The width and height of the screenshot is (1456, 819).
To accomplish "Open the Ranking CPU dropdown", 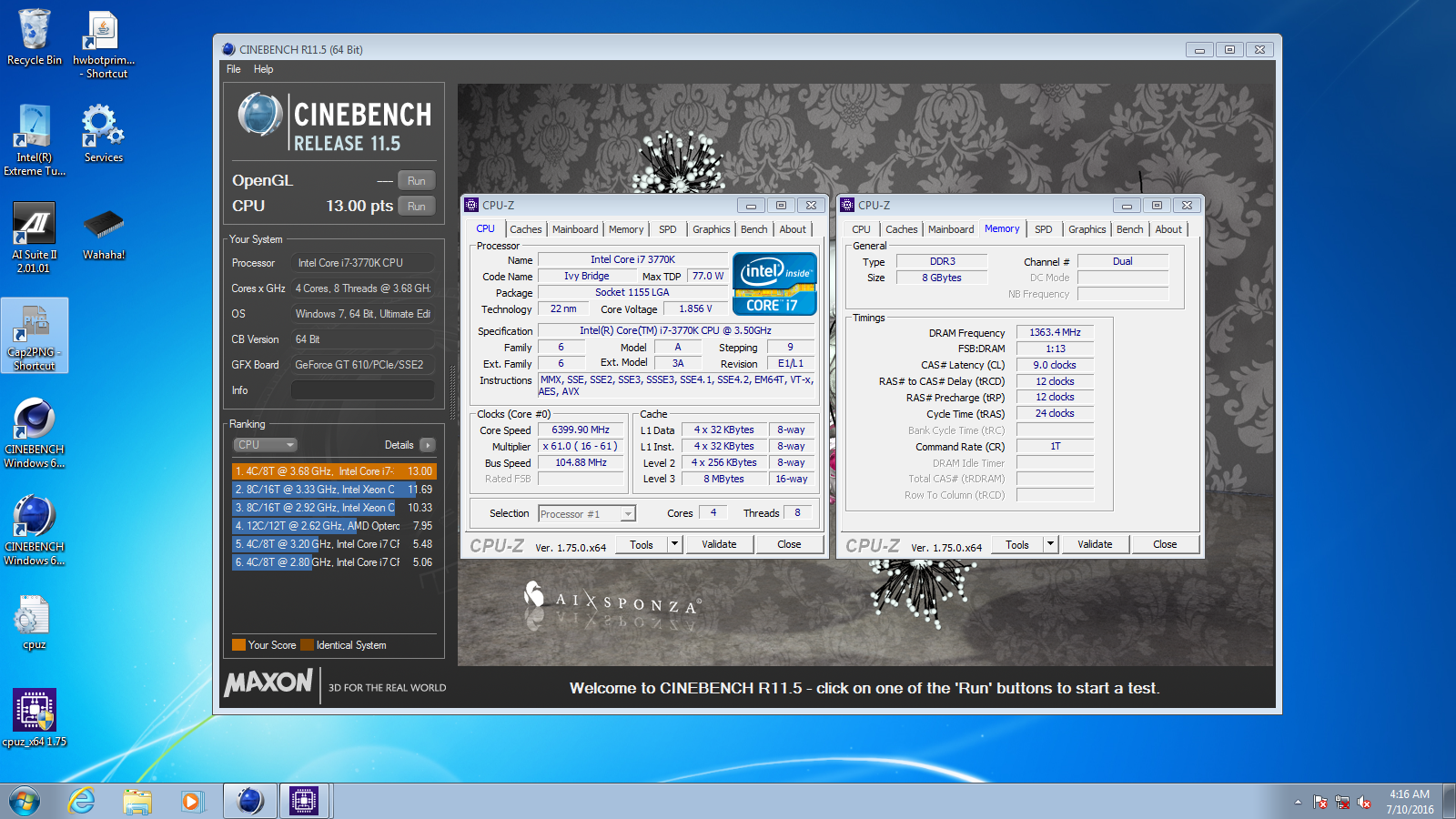I will coord(266,445).
